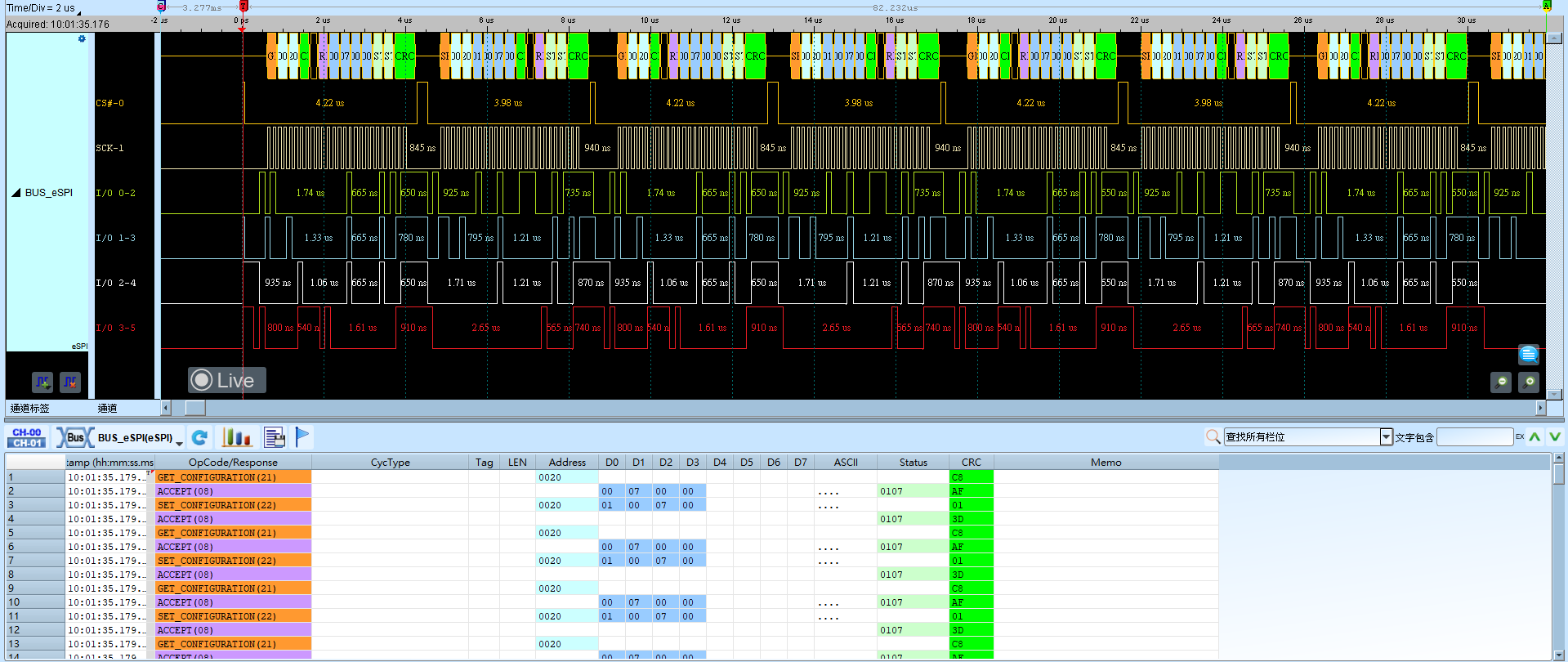Collapse the BUS_eSPI channel group triangle
The height and width of the screenshot is (662, 1568).
[x=16, y=193]
